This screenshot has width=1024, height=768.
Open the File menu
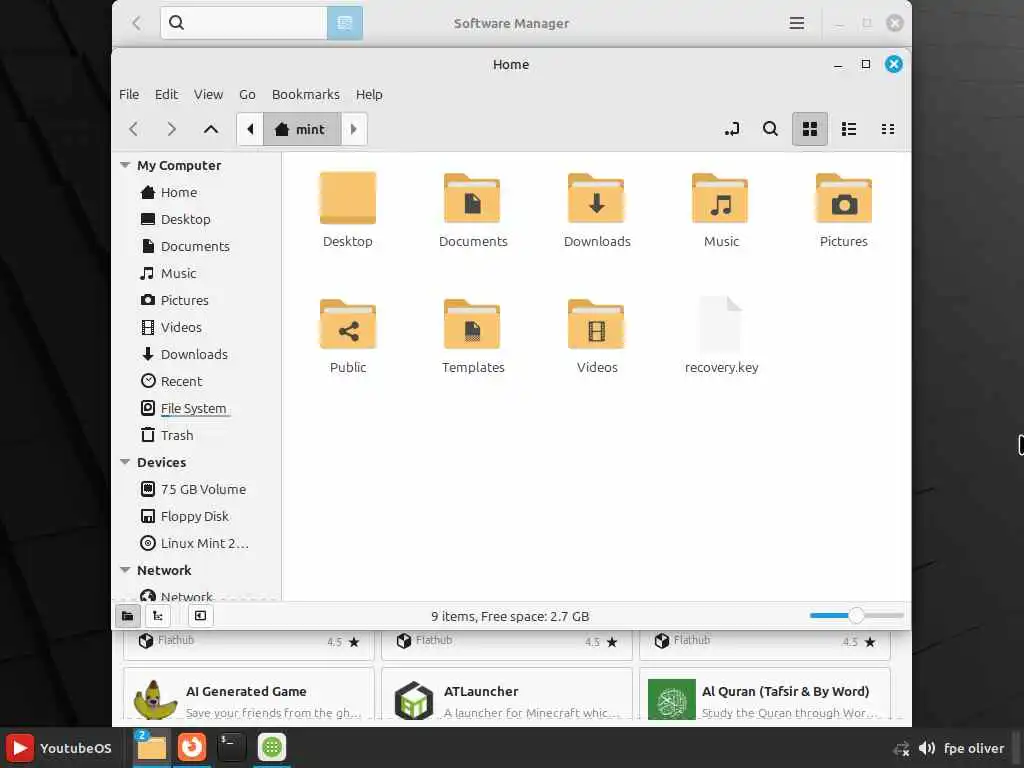pyautogui.click(x=129, y=94)
